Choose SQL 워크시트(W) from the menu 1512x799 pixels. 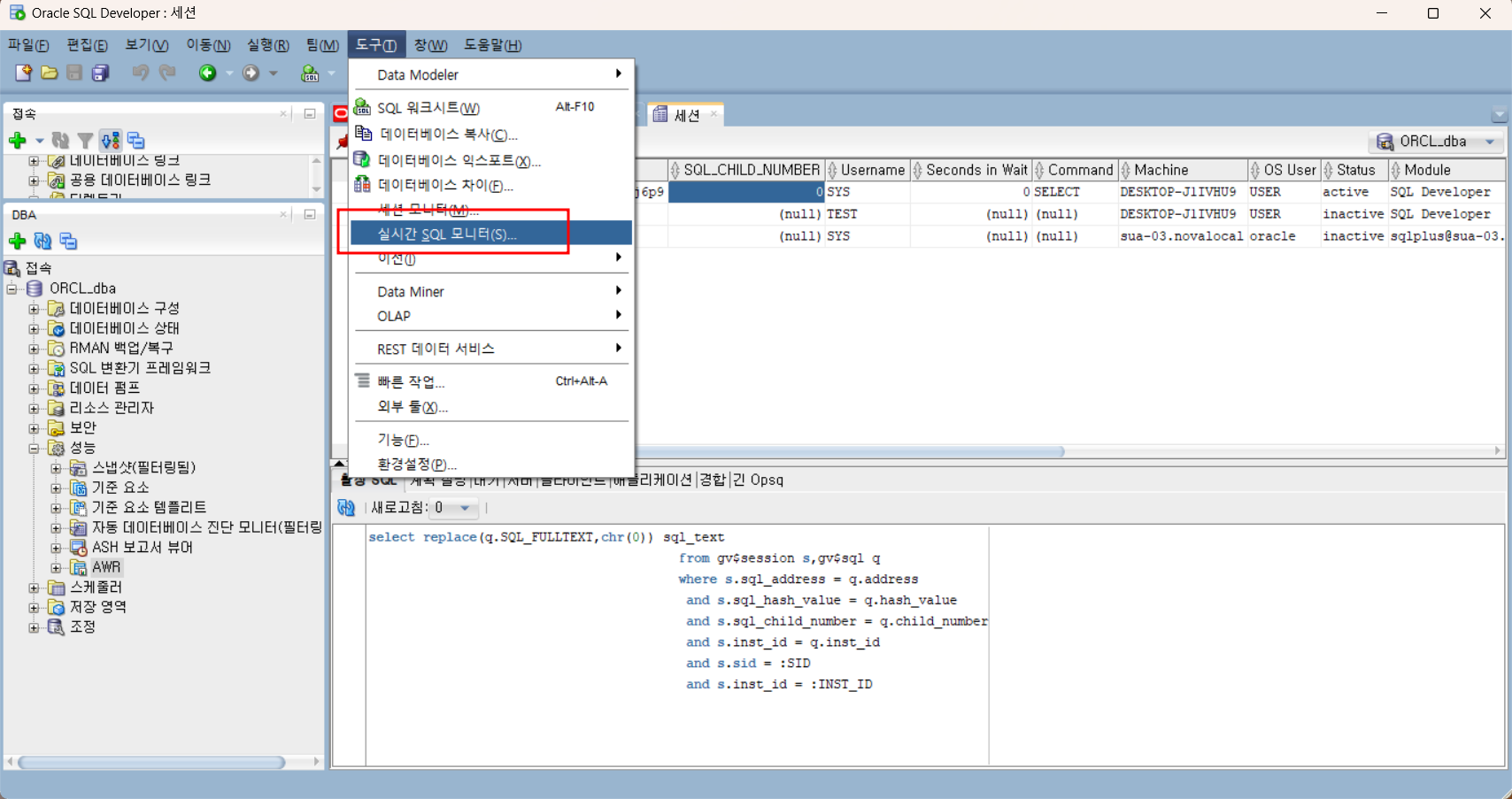[x=491, y=108]
